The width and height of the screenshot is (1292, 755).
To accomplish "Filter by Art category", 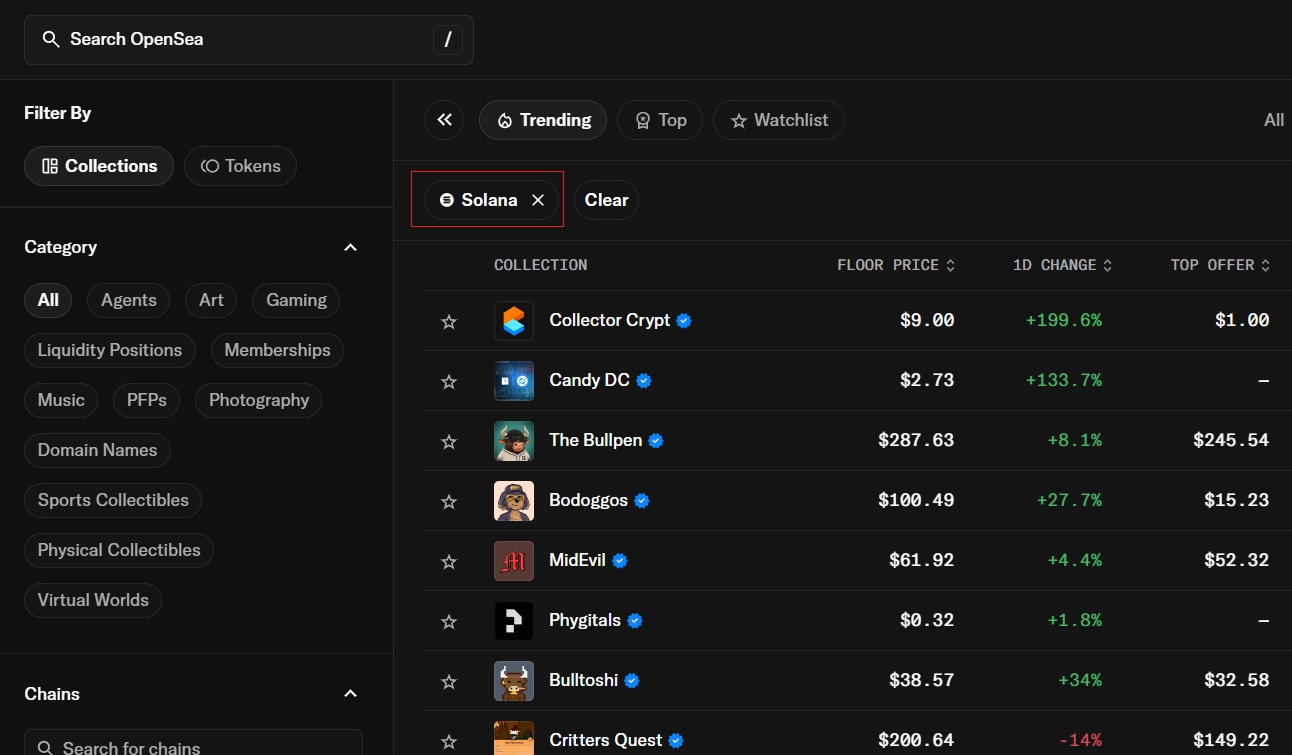I will click(211, 300).
